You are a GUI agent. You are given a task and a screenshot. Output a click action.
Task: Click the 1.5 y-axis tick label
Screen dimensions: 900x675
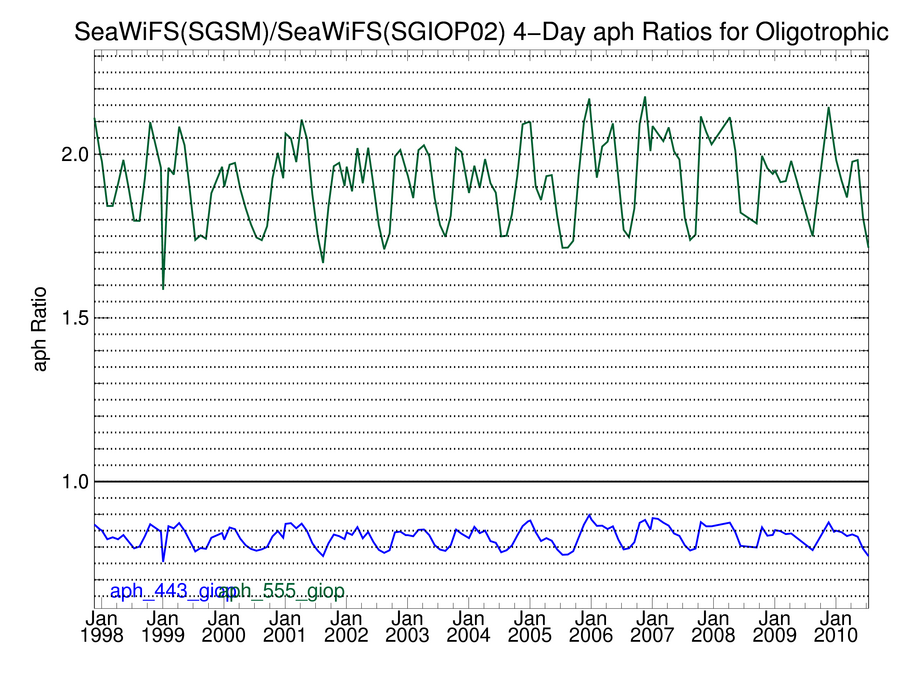[75, 317]
